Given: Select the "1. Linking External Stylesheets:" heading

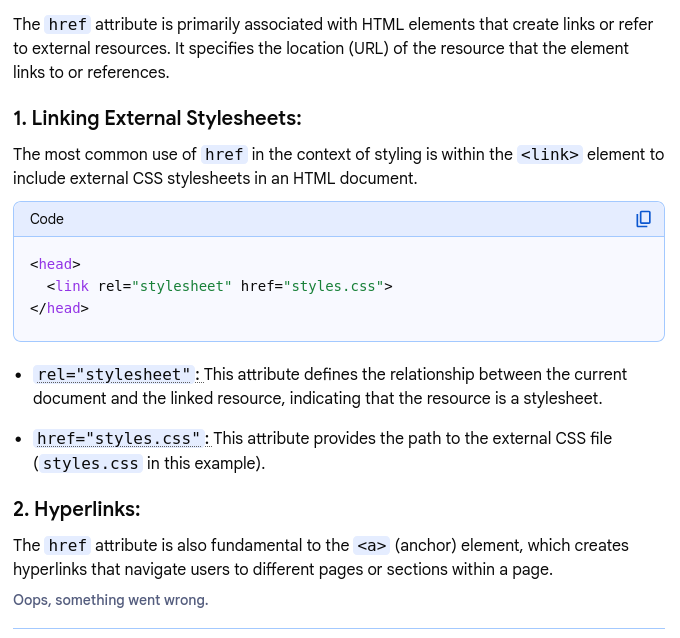Looking at the screenshot, I should click(157, 118).
